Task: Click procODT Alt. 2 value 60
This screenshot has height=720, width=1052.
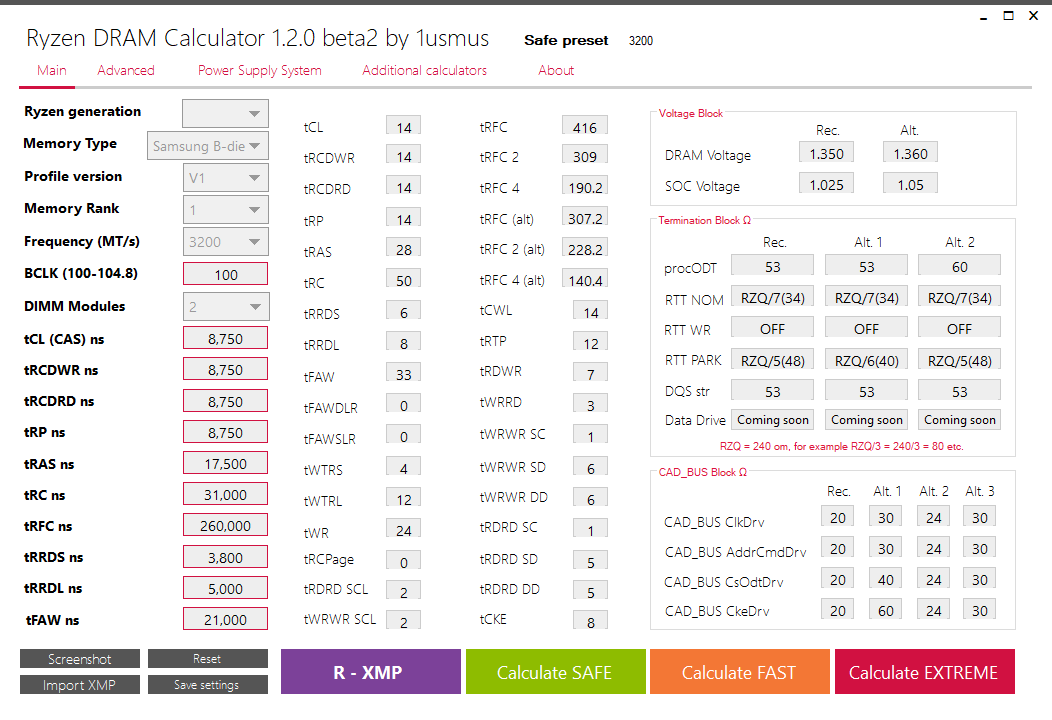Action: click(x=959, y=266)
